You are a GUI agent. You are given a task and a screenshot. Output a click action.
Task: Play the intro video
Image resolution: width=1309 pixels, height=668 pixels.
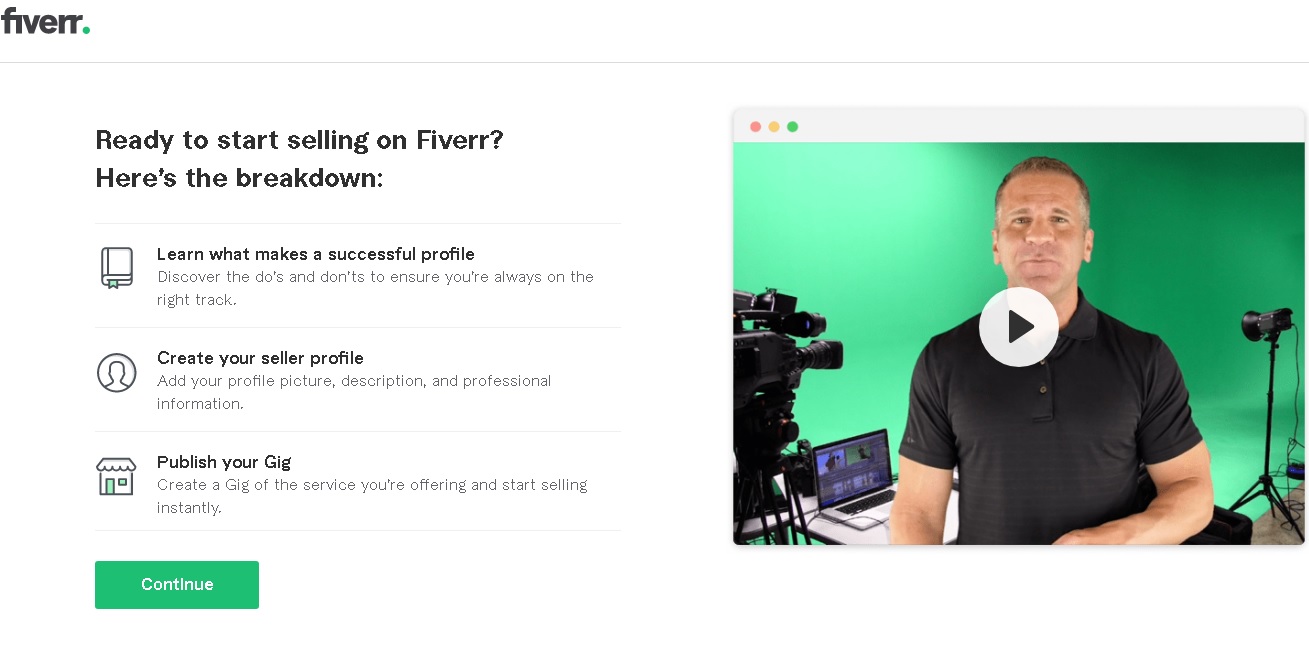tap(1018, 327)
